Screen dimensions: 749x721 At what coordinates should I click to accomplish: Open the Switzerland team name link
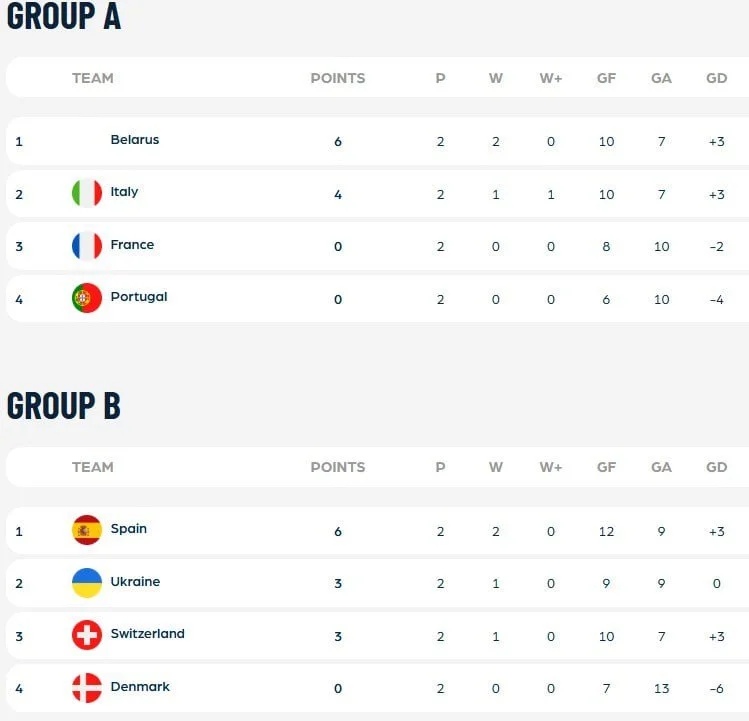(x=147, y=634)
